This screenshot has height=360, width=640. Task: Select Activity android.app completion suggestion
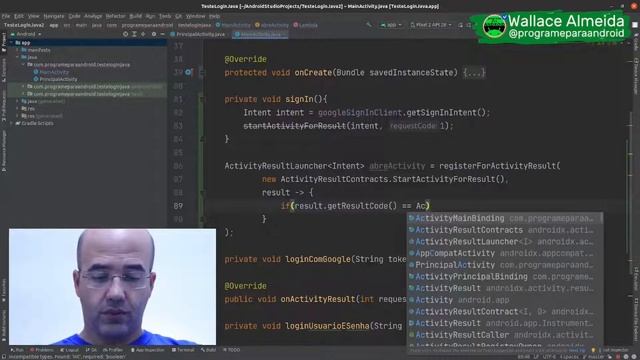coord(505,300)
